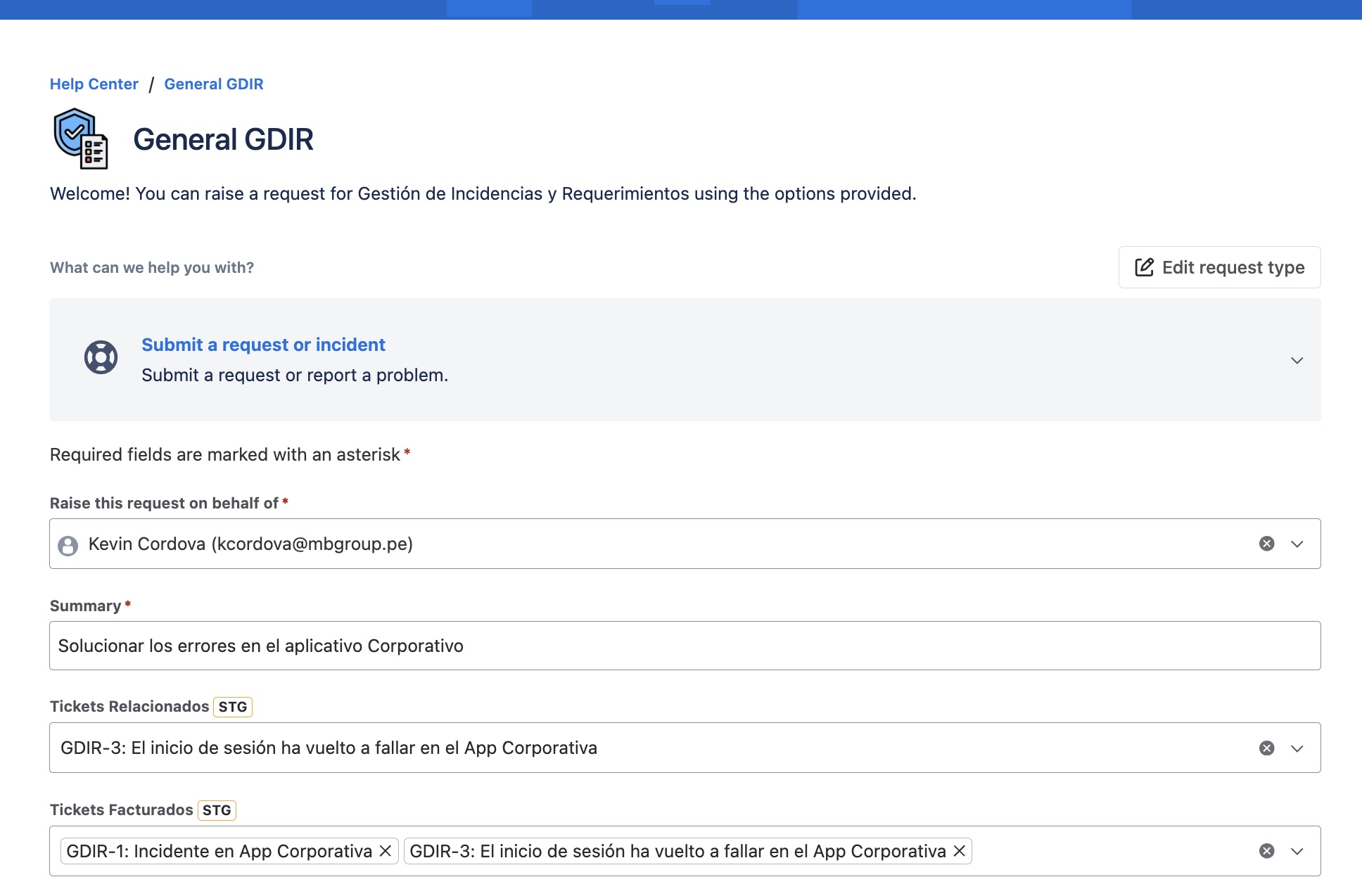Open the Tickets Relacionados dropdown arrow
Viewport: 1362px width, 896px height.
pos(1297,748)
